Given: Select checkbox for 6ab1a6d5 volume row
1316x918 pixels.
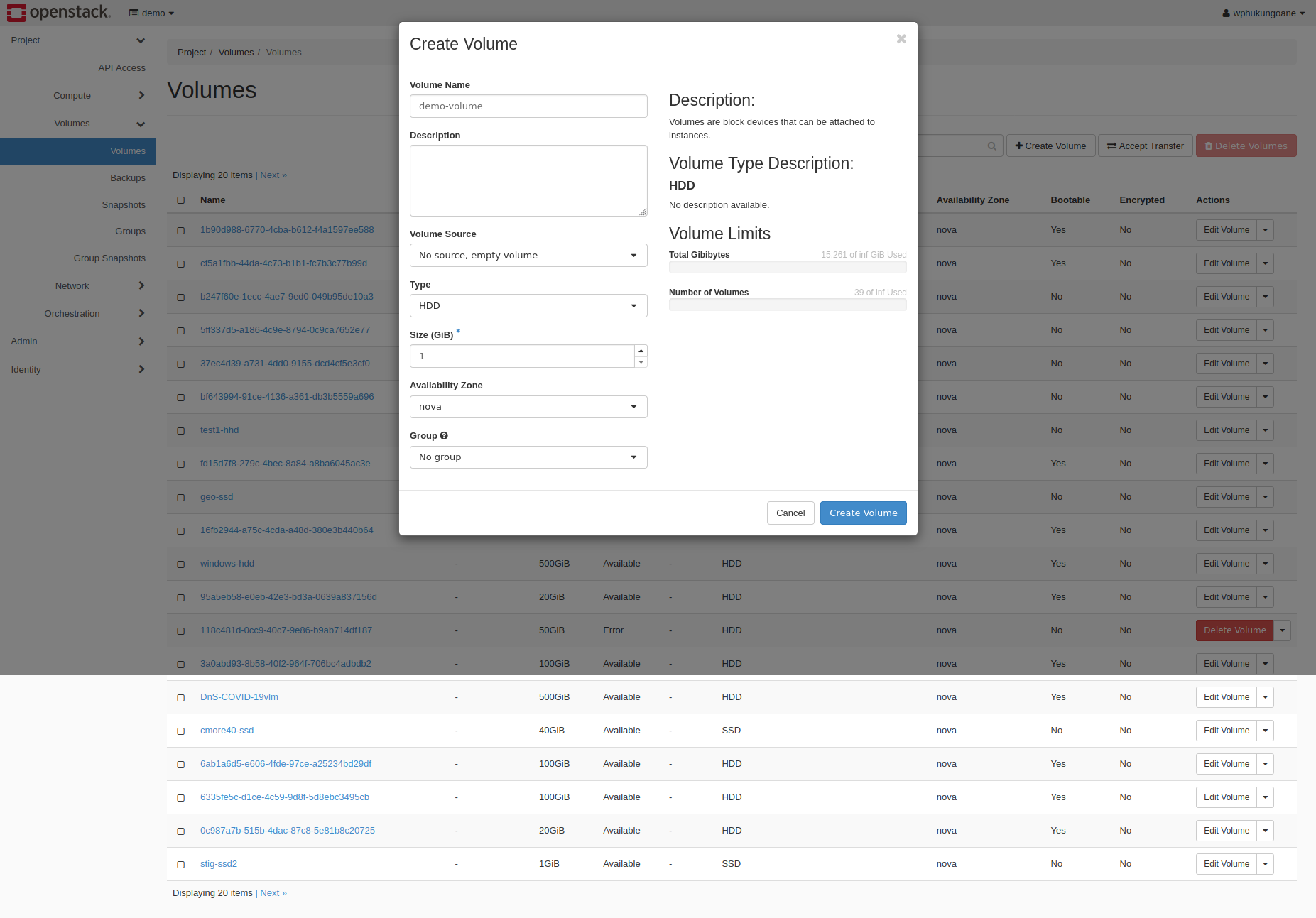Looking at the screenshot, I should [181, 765].
